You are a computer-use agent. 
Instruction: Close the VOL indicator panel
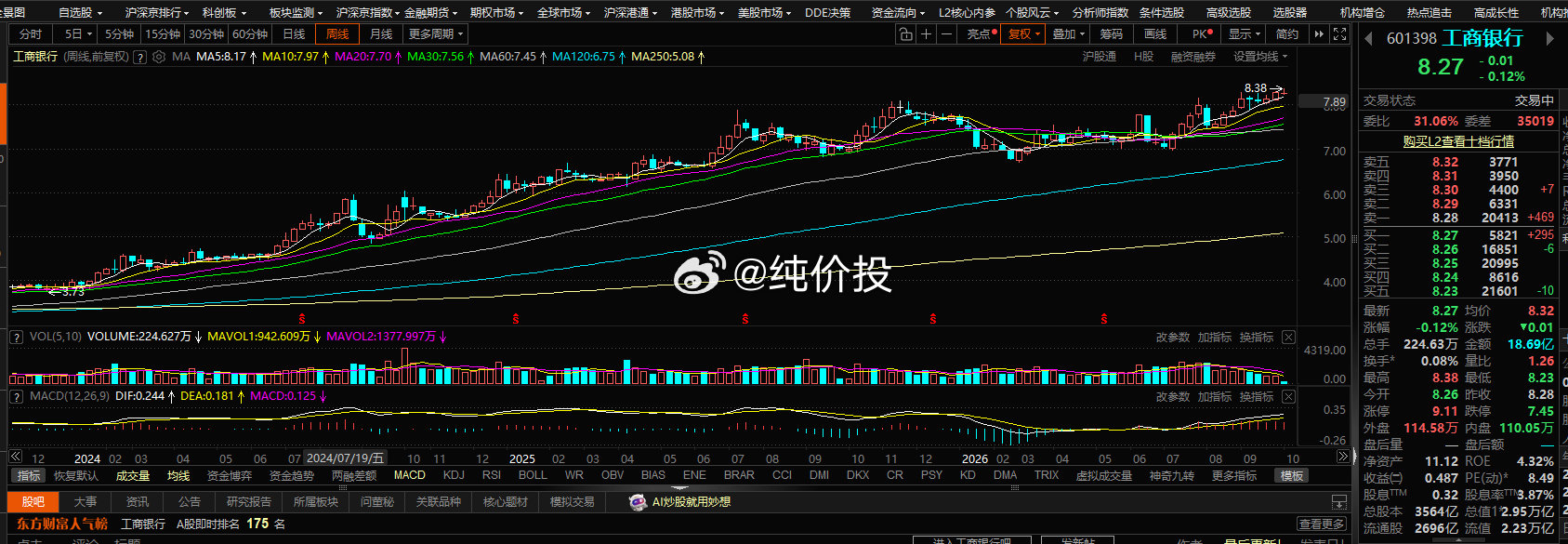click(x=1288, y=337)
